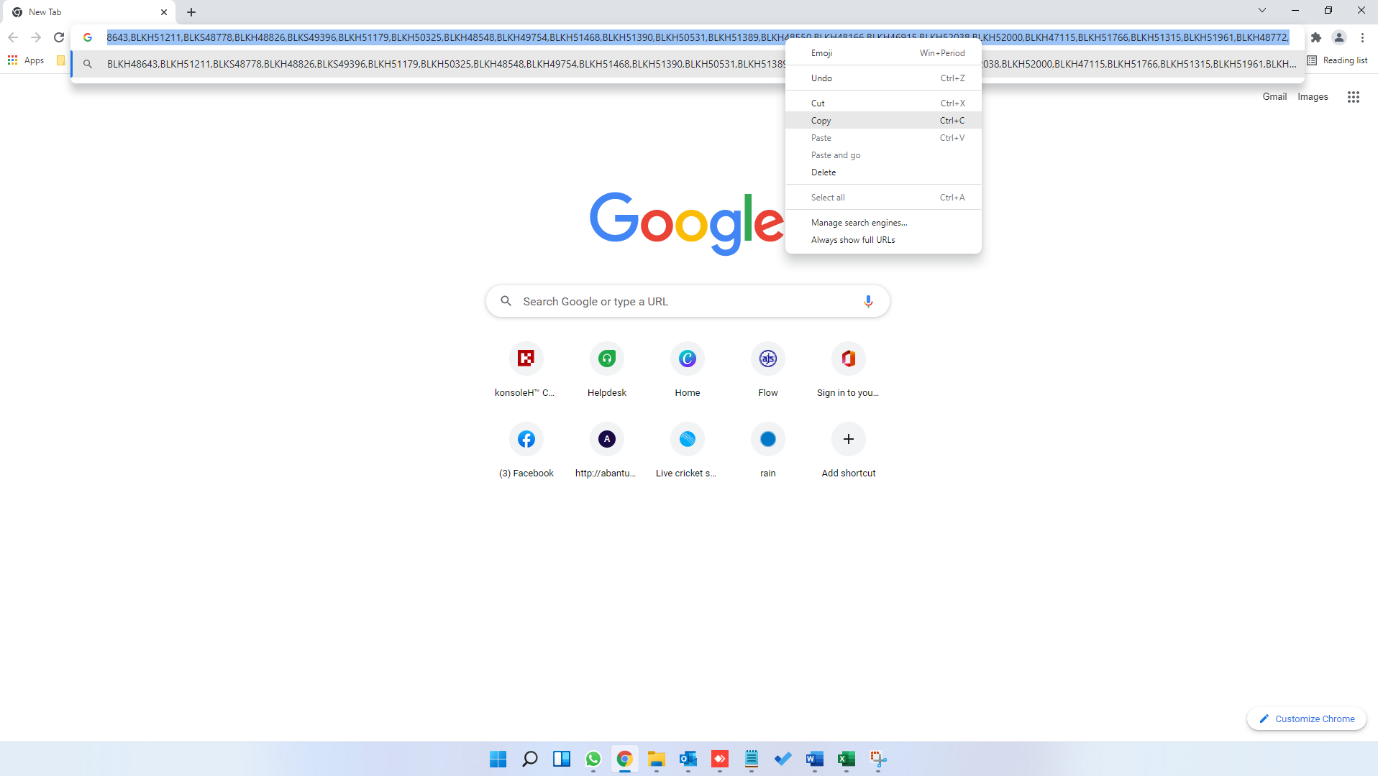Open Widgets from the taskbar

(x=562, y=759)
